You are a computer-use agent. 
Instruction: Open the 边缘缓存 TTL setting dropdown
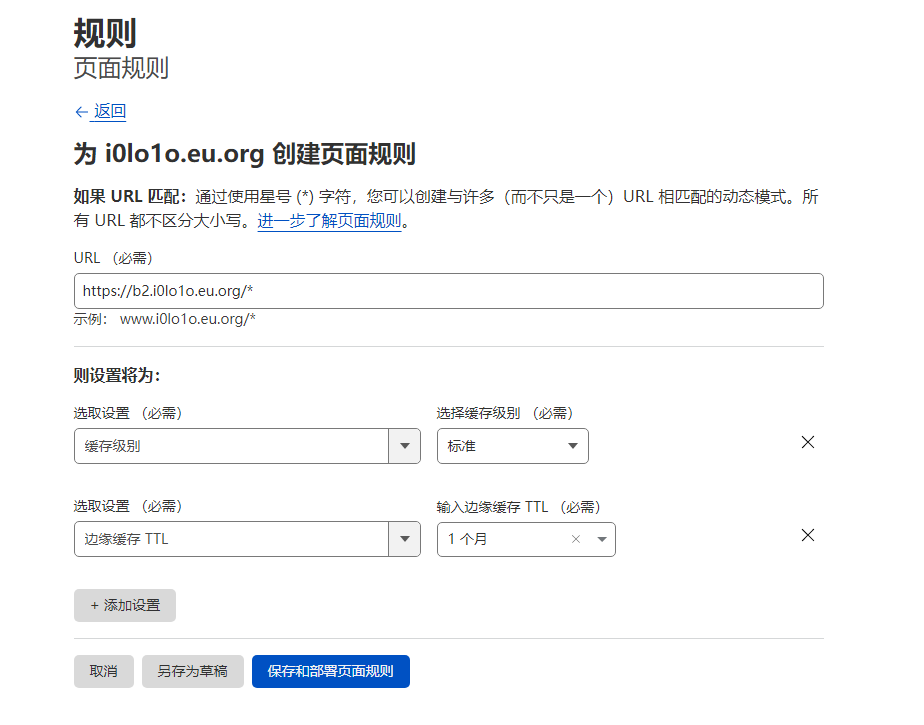click(x=231, y=539)
